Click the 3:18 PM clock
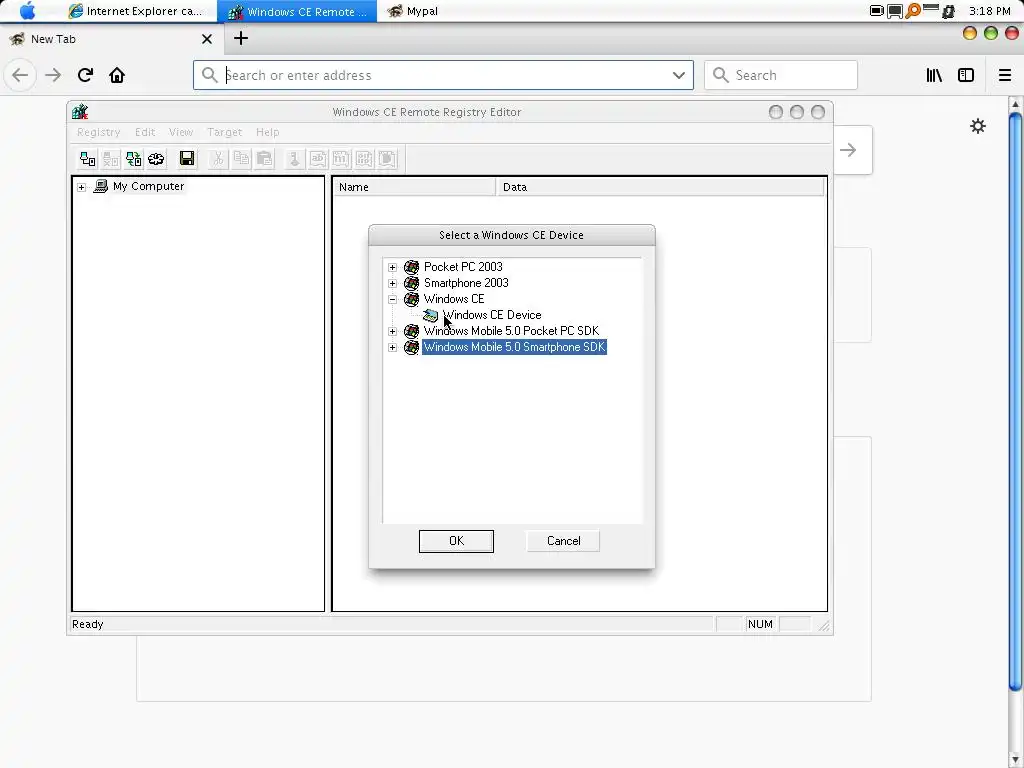This screenshot has height=768, width=1024. pos(989,11)
